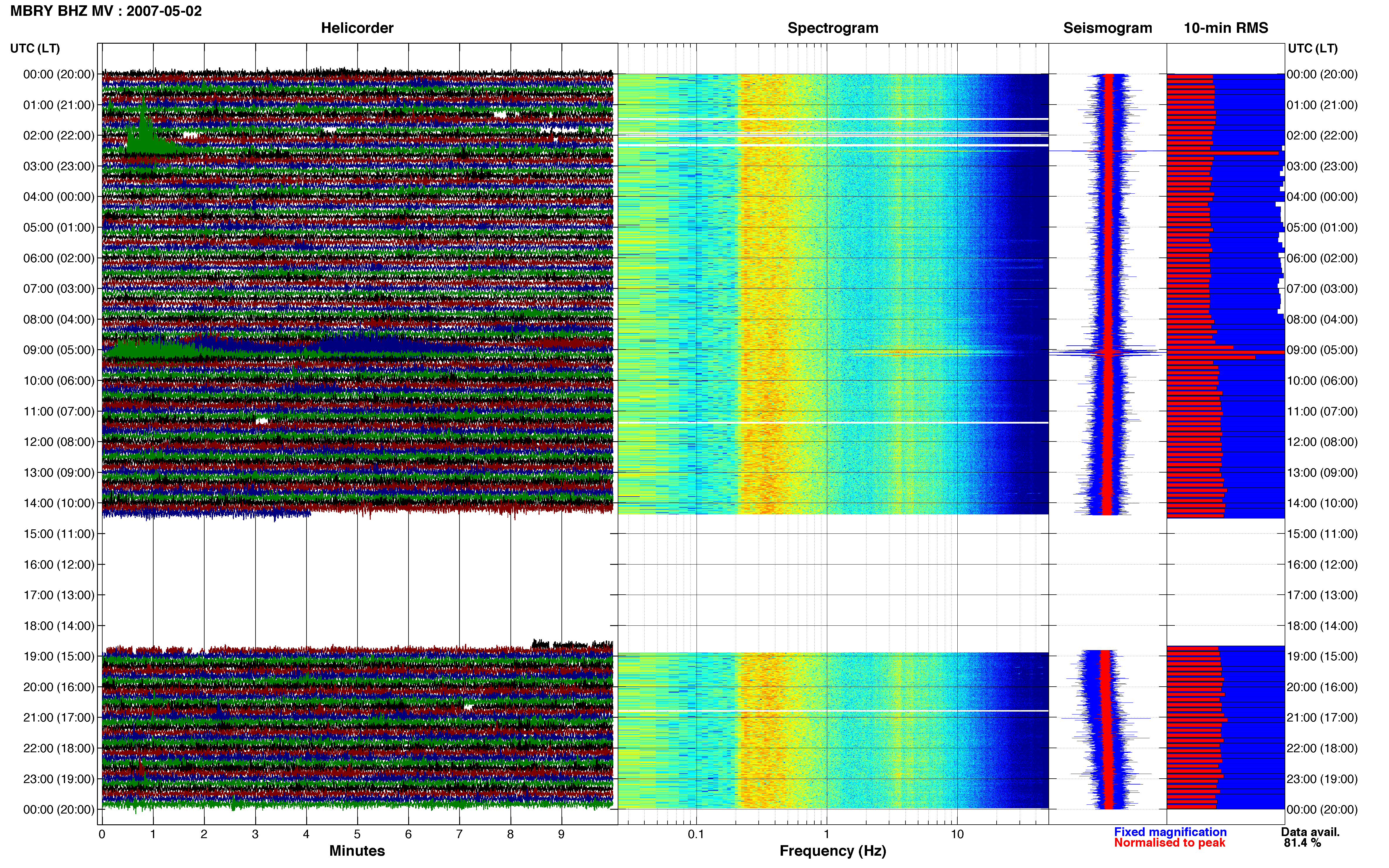Select the 'Spectrogram' panel heading
The image size is (1389, 868).
click(833, 28)
